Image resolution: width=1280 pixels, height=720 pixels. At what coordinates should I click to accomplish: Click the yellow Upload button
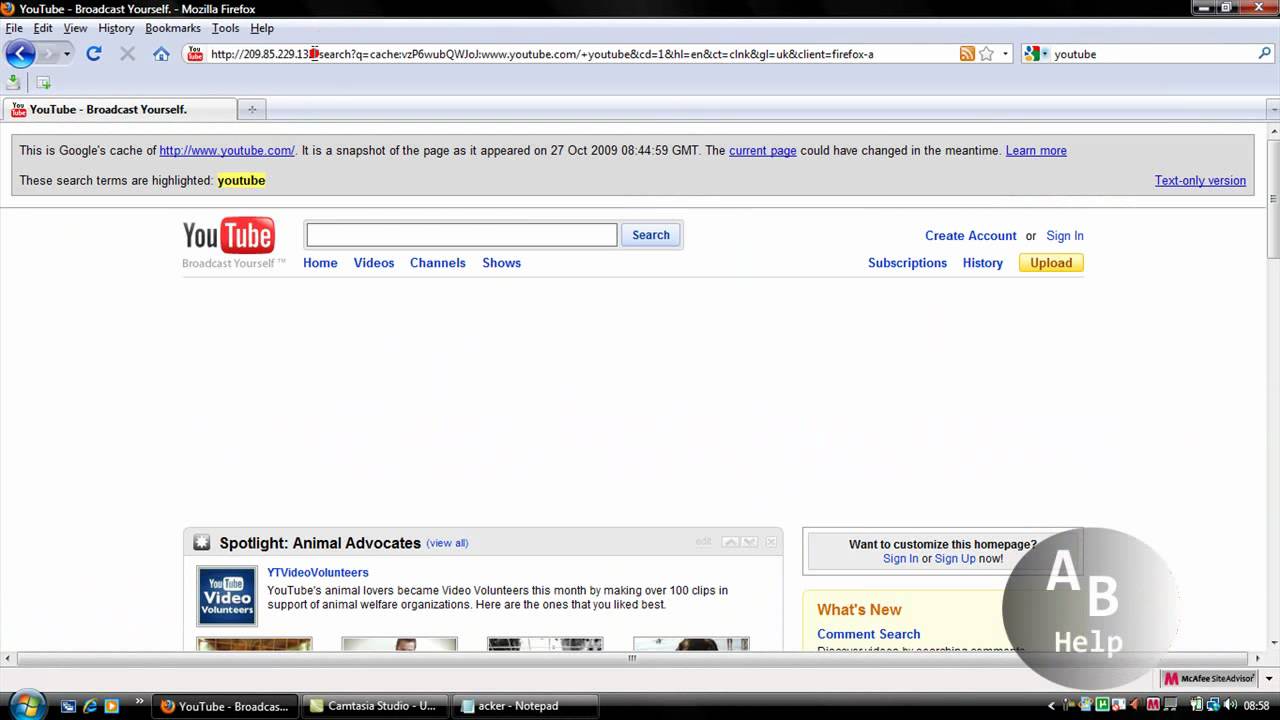pyautogui.click(x=1051, y=263)
